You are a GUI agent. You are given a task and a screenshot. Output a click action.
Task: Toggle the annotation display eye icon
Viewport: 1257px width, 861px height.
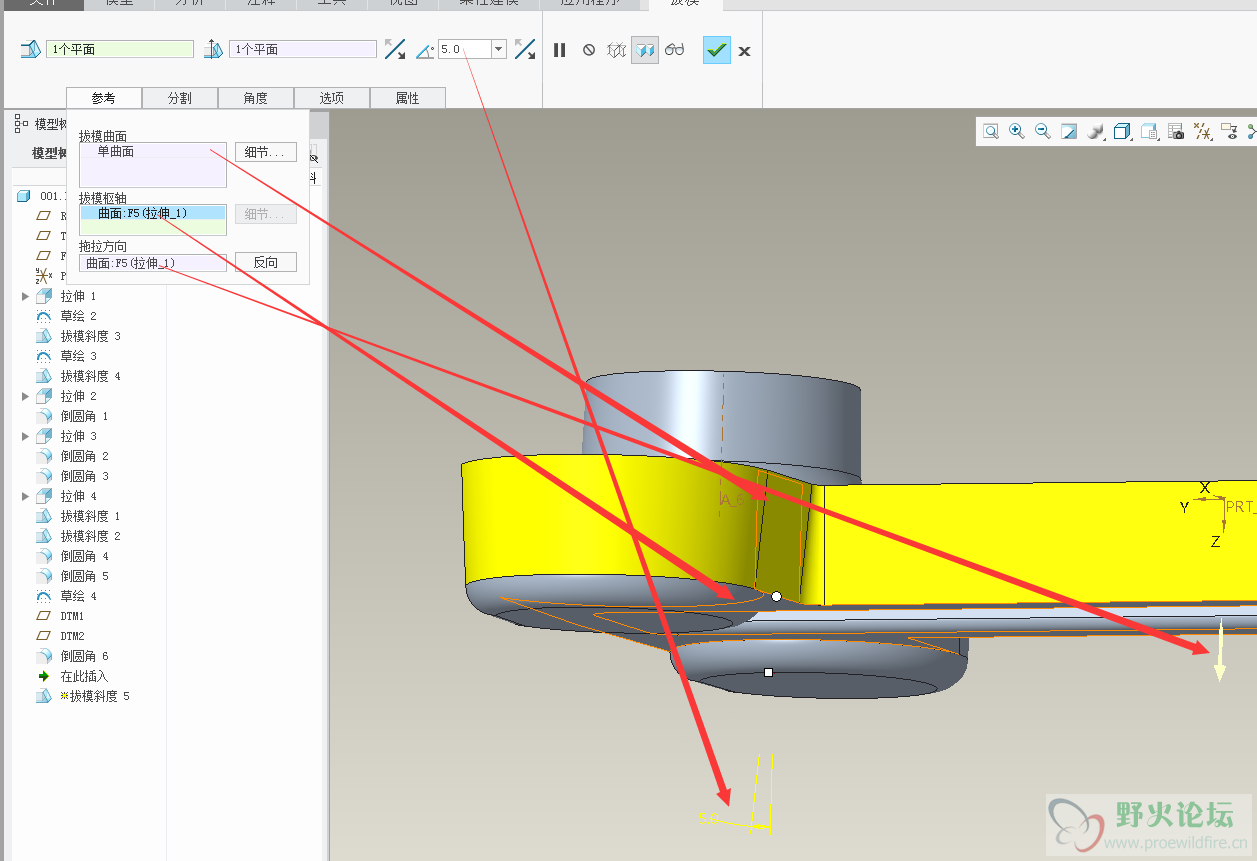(x=1229, y=131)
